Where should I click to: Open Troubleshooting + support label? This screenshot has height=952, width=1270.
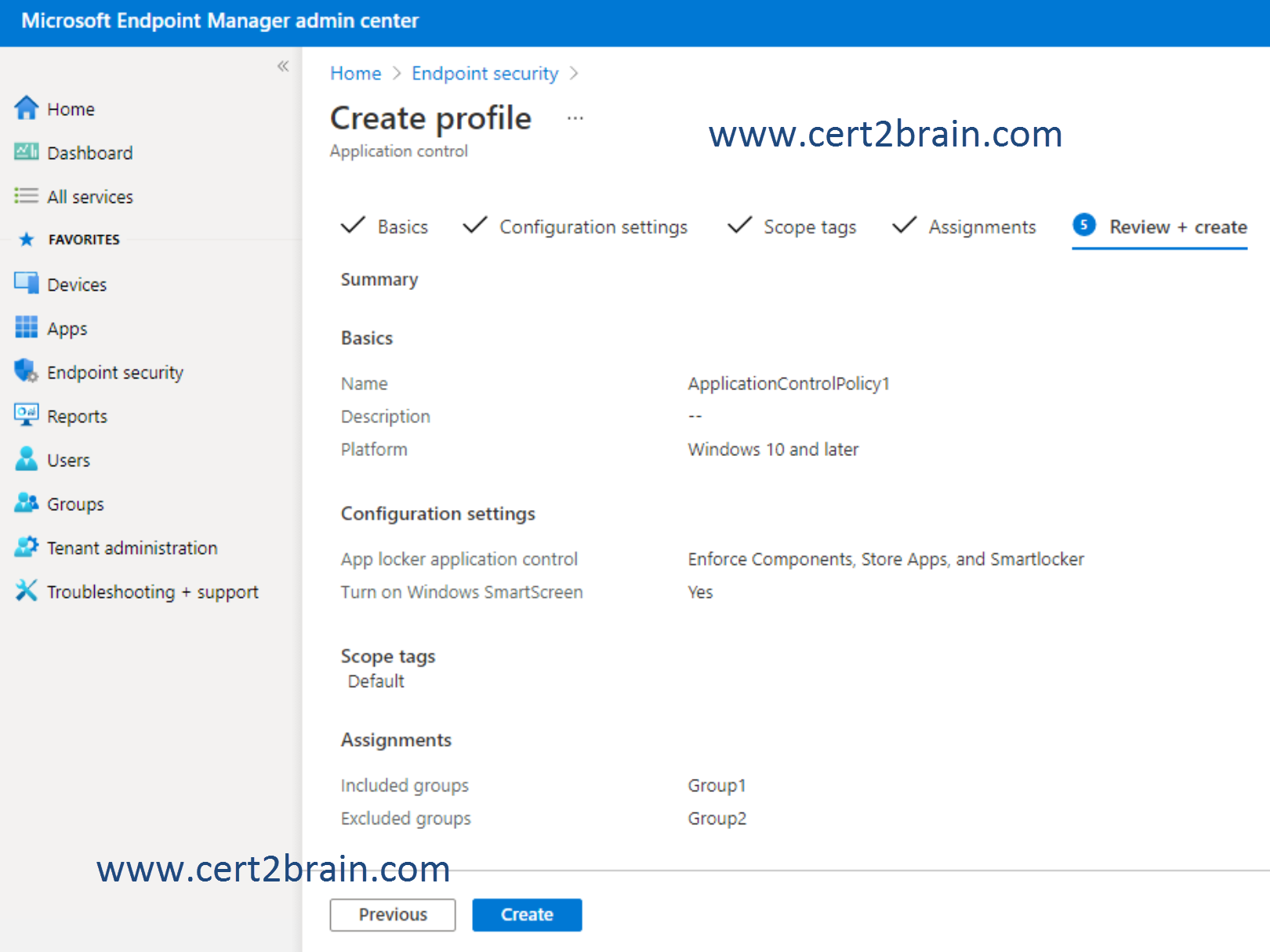(153, 592)
